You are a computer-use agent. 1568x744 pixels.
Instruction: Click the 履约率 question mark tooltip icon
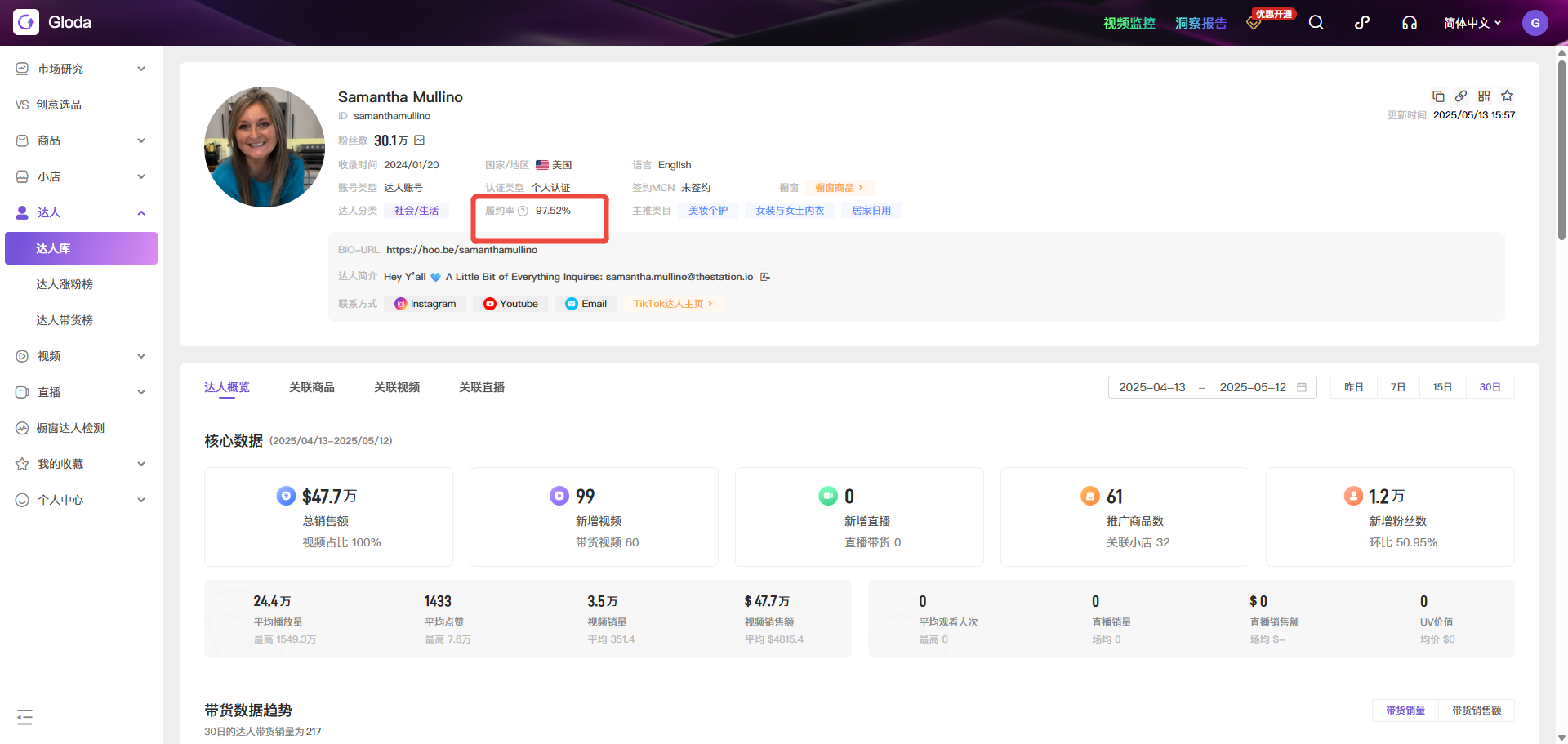pos(523,210)
